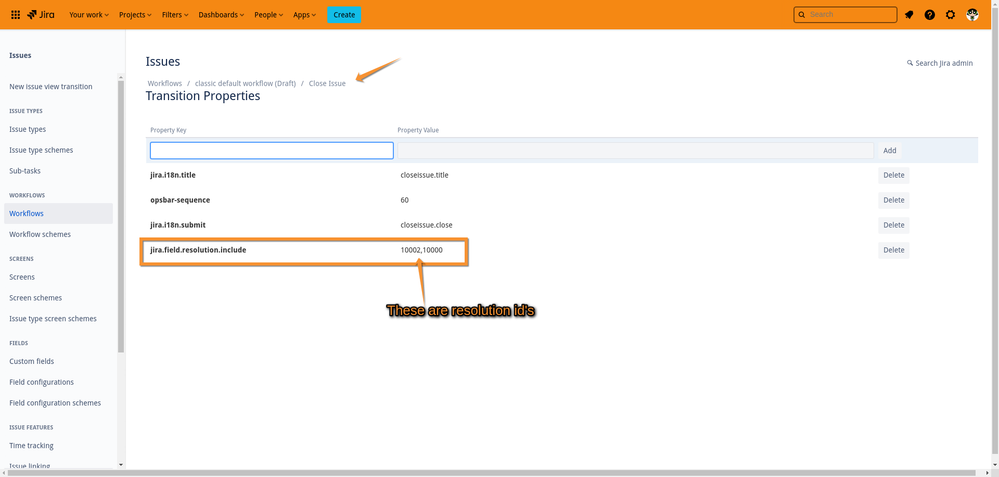Viewport: 999px width, 477px height.
Task: Expand the Dashboards dropdown menu
Action: (x=221, y=15)
